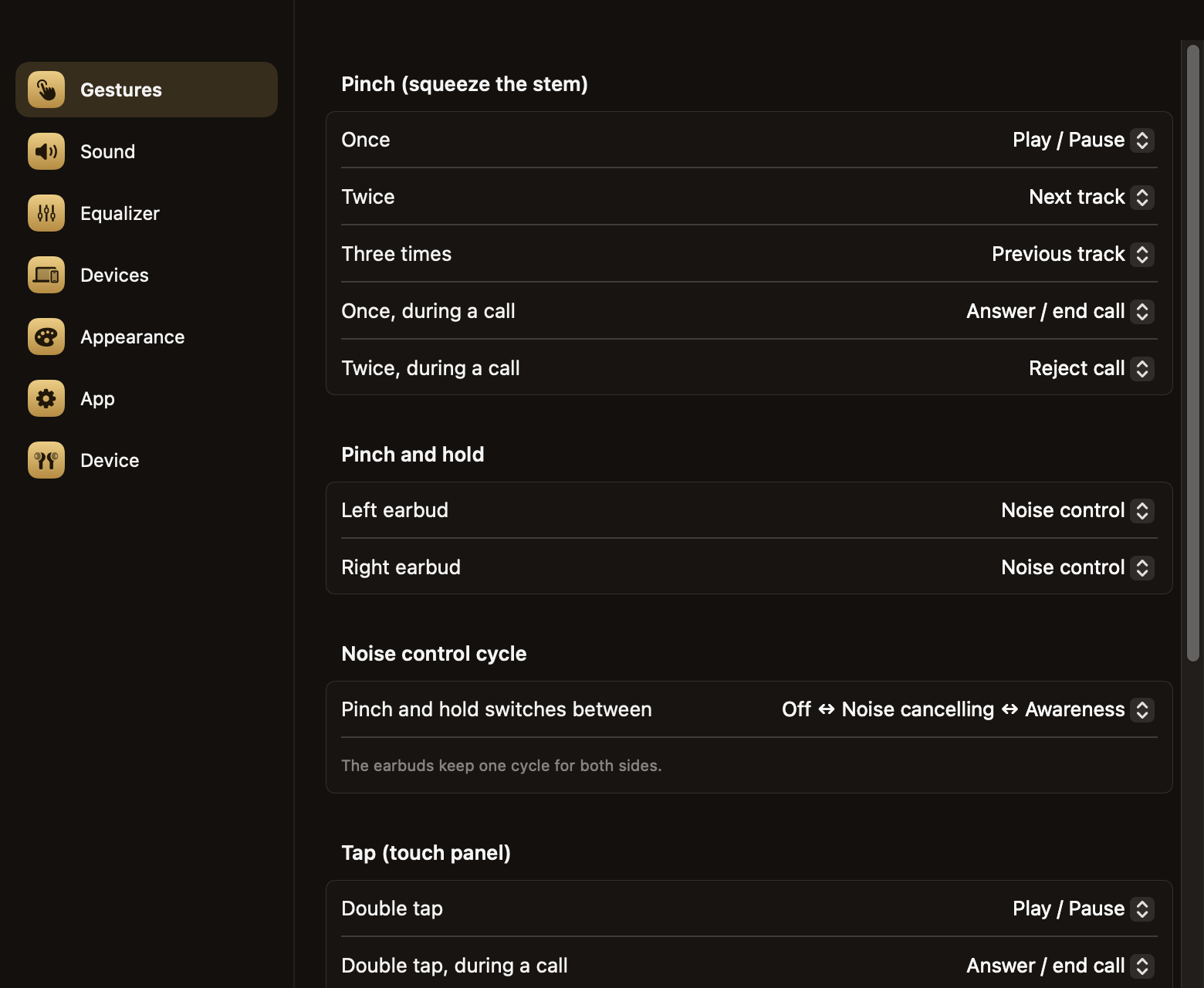Open the Three times Previous track dropdown

1073,254
